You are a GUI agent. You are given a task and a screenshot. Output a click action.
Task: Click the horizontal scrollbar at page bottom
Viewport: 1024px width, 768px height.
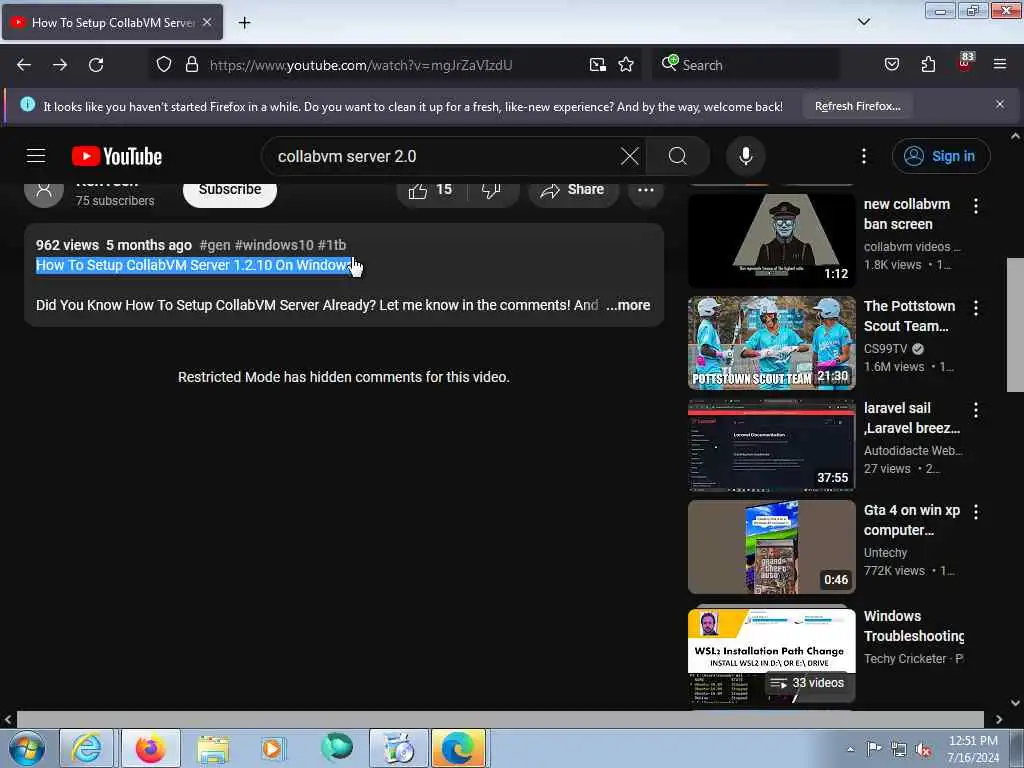[x=500, y=719]
